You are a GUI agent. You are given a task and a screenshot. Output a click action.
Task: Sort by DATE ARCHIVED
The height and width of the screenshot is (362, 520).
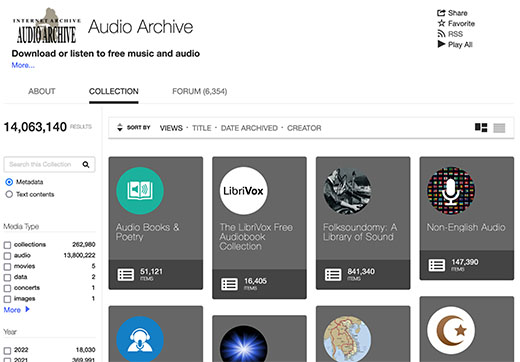click(x=249, y=128)
